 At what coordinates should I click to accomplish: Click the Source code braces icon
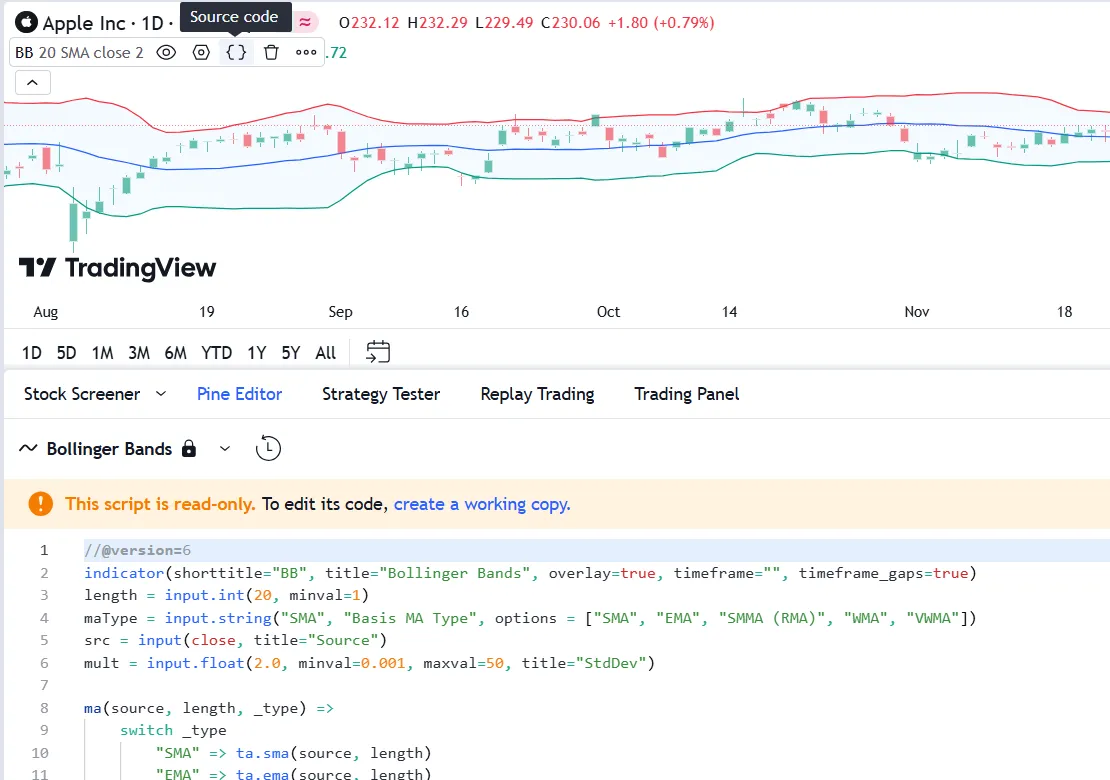[x=236, y=52]
